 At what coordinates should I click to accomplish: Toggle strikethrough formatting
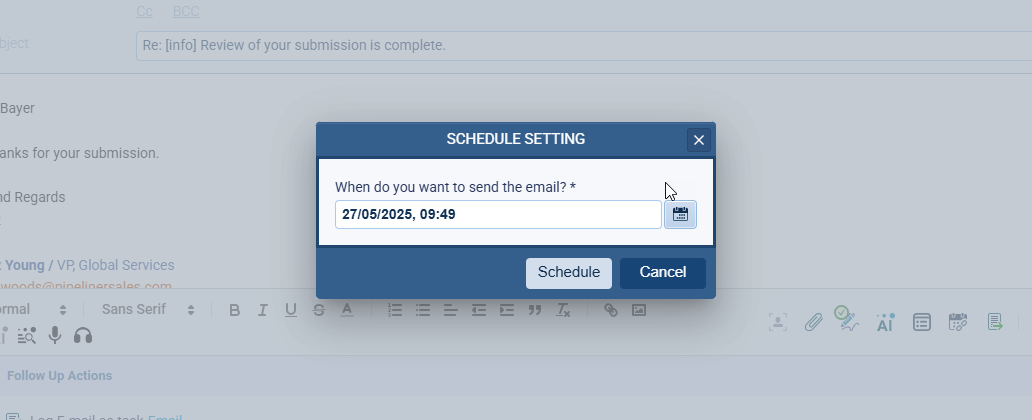click(319, 310)
